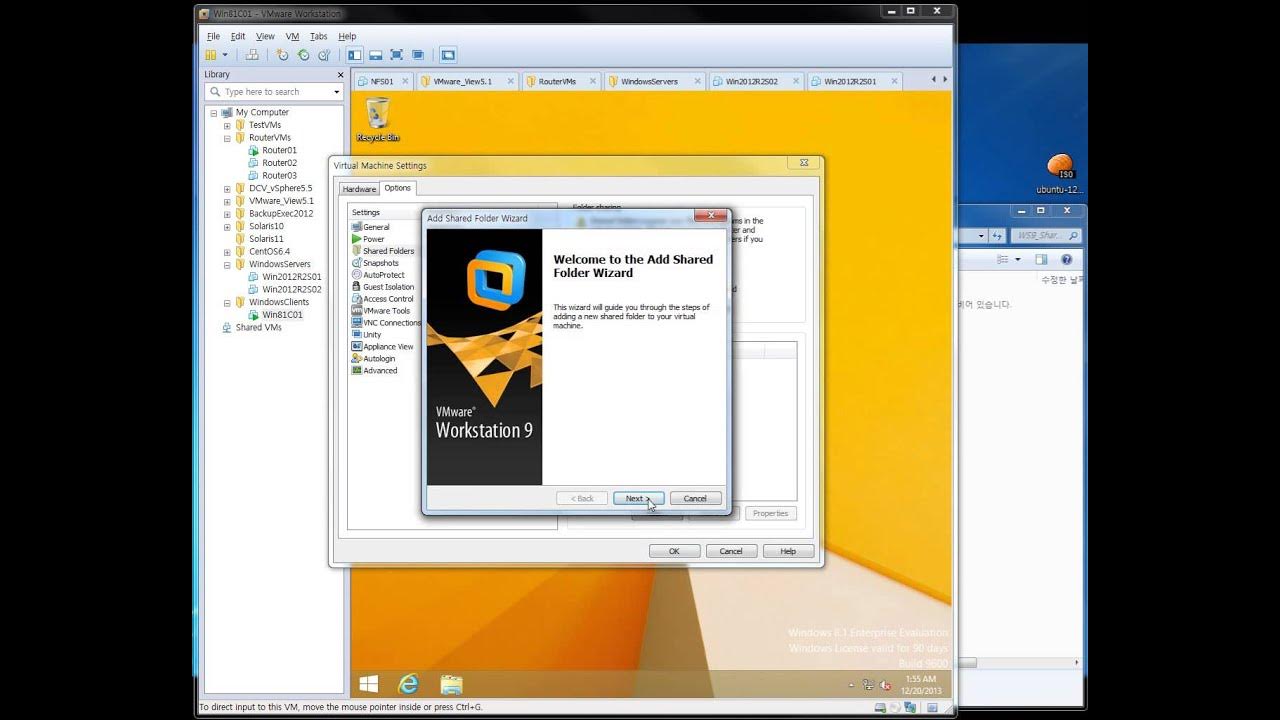Click OK in Virtual Machine Settings

(x=674, y=551)
